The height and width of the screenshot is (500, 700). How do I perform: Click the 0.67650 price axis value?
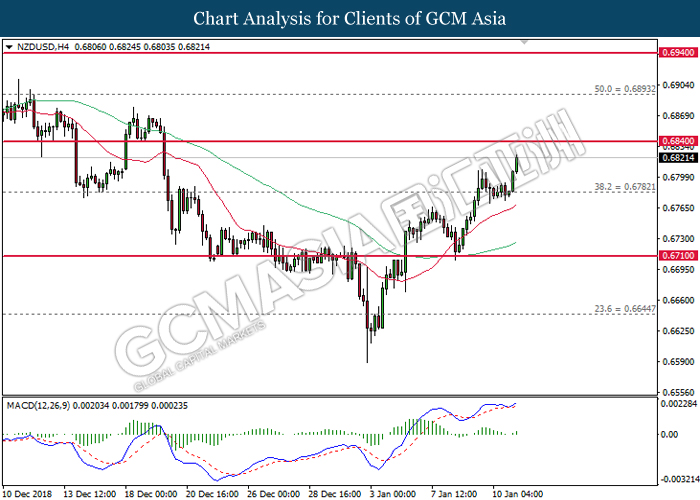(x=678, y=208)
